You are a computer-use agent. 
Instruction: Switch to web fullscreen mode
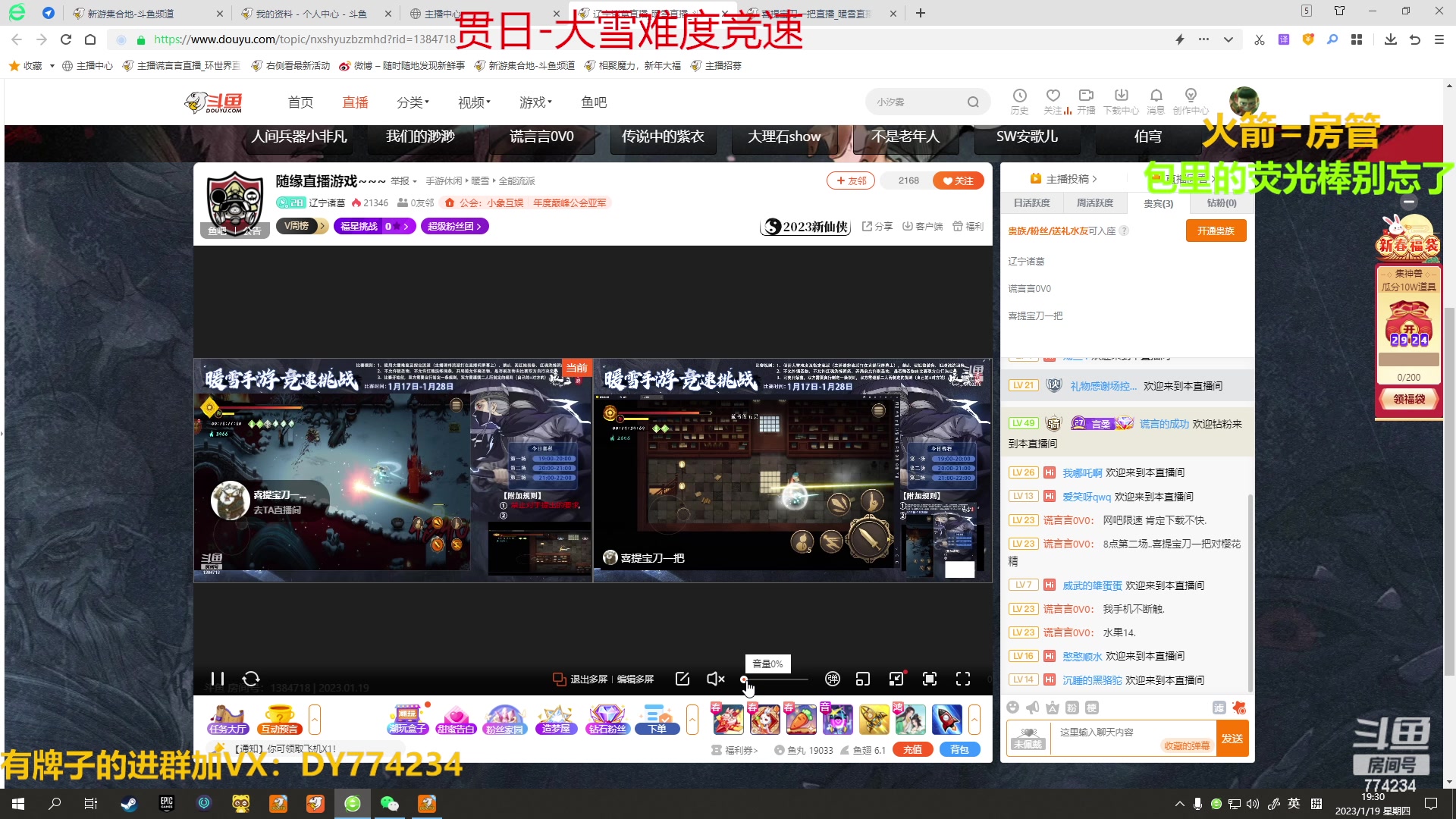[930, 679]
